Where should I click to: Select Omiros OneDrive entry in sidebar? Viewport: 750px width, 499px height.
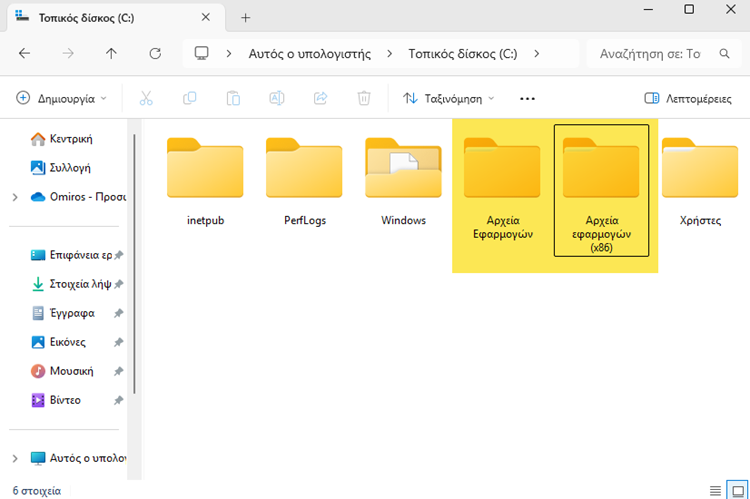coord(77,197)
